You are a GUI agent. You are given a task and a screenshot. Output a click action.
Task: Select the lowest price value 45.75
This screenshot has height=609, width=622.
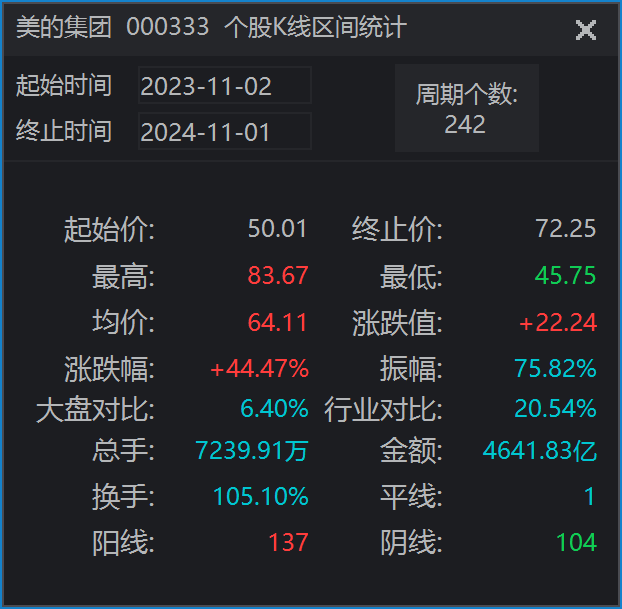[565, 275]
